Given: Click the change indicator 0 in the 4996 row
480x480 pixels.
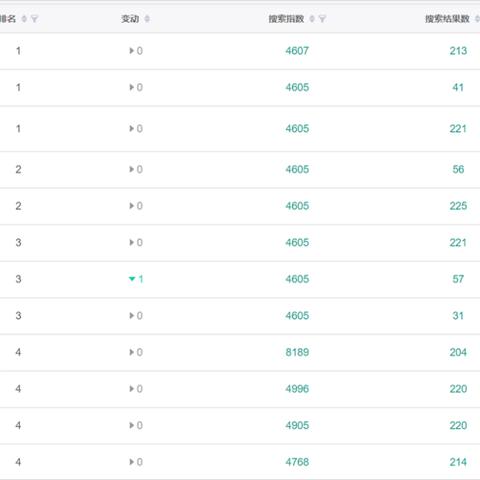Looking at the screenshot, I should coord(136,389).
